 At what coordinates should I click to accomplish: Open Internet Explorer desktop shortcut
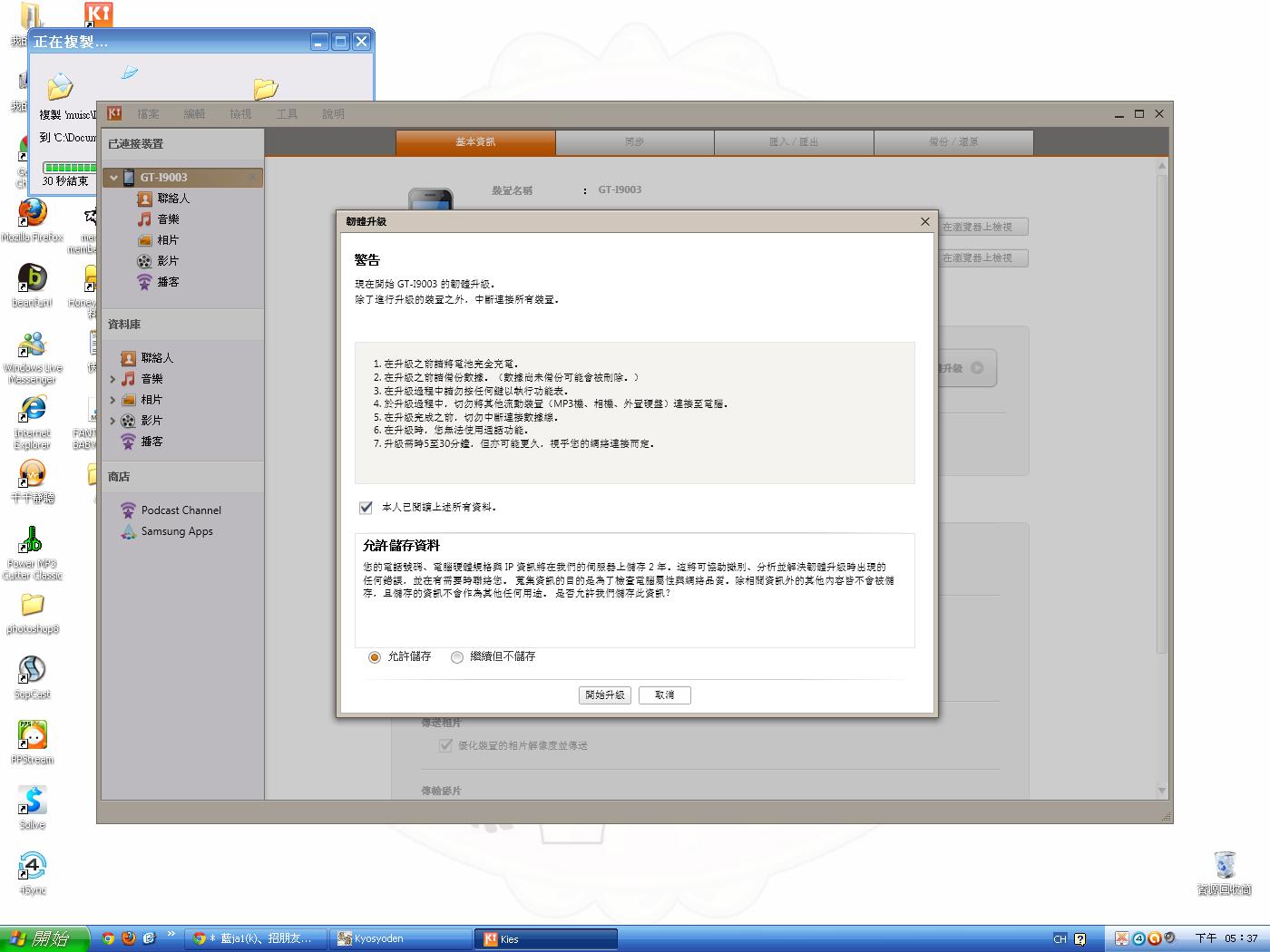click(x=33, y=423)
